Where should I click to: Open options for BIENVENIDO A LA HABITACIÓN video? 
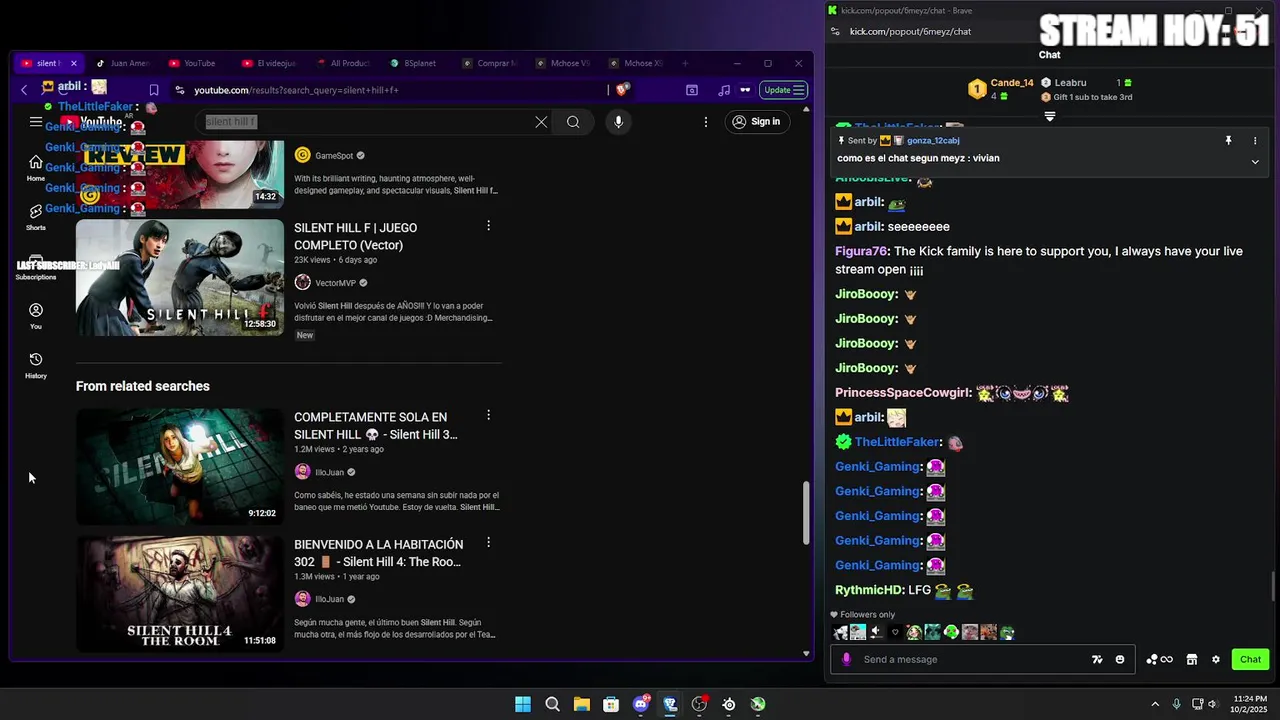coord(488,542)
